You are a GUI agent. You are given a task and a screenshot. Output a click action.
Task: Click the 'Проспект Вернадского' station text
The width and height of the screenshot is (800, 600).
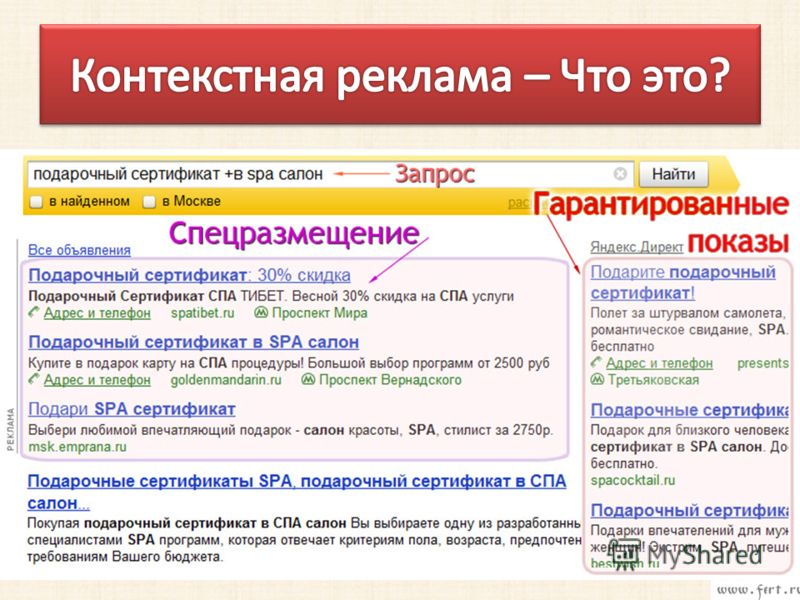point(390,380)
